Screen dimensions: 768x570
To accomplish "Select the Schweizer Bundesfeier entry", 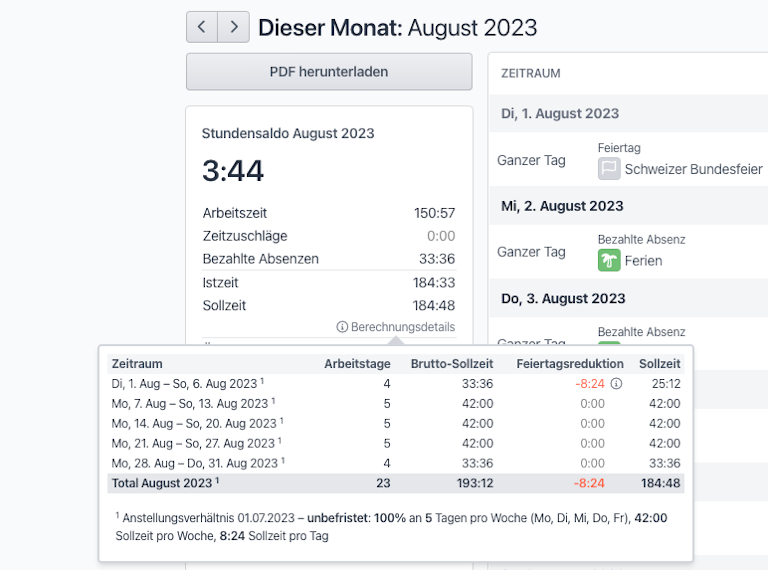I will pyautogui.click(x=680, y=169).
